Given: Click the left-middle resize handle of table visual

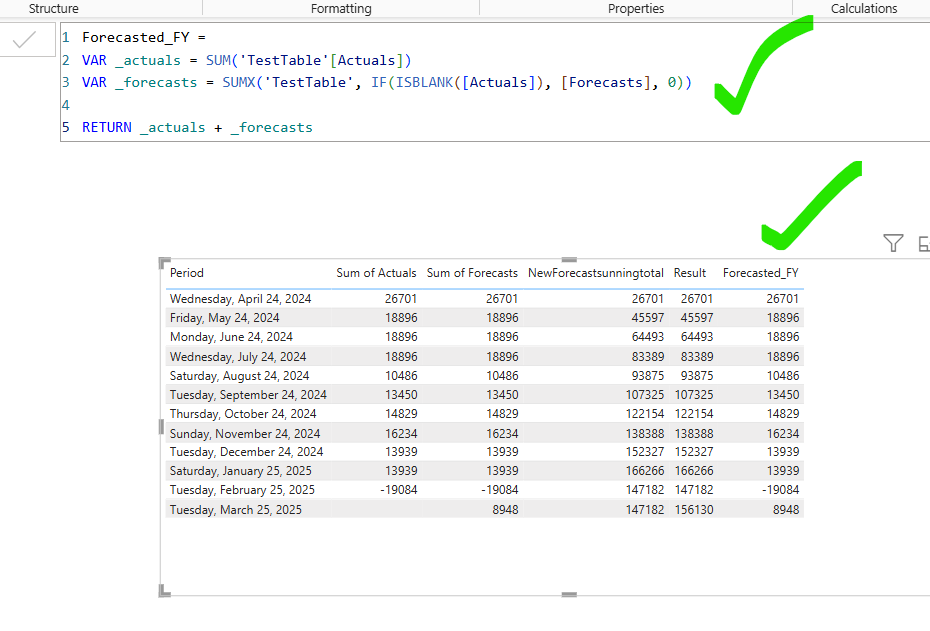Looking at the screenshot, I should tap(161, 427).
